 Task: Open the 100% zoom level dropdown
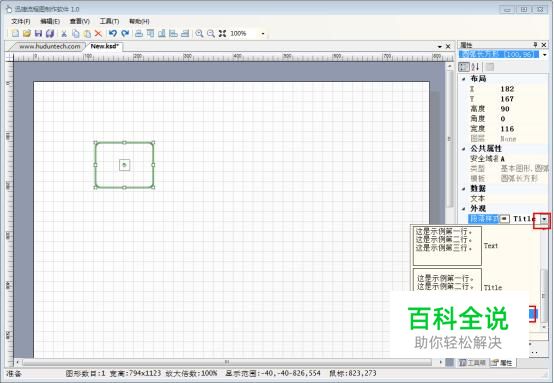[x=263, y=34]
